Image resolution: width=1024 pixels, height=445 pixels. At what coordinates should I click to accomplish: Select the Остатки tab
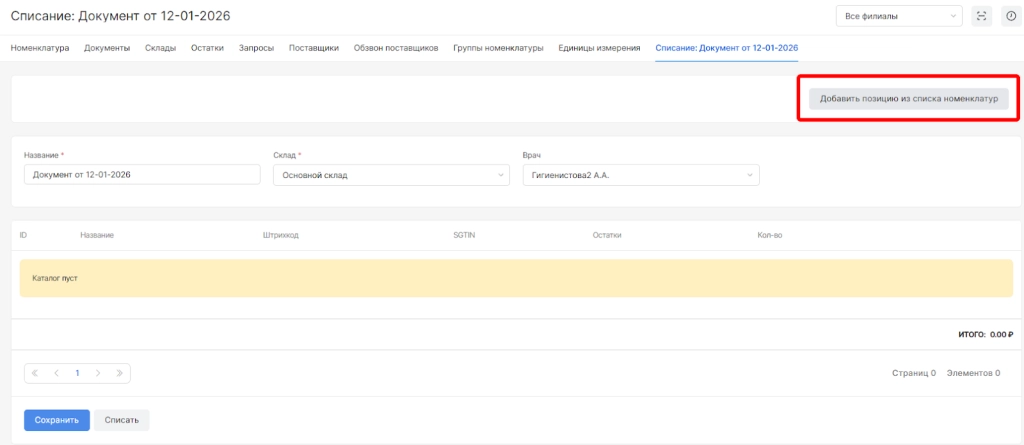pos(207,48)
